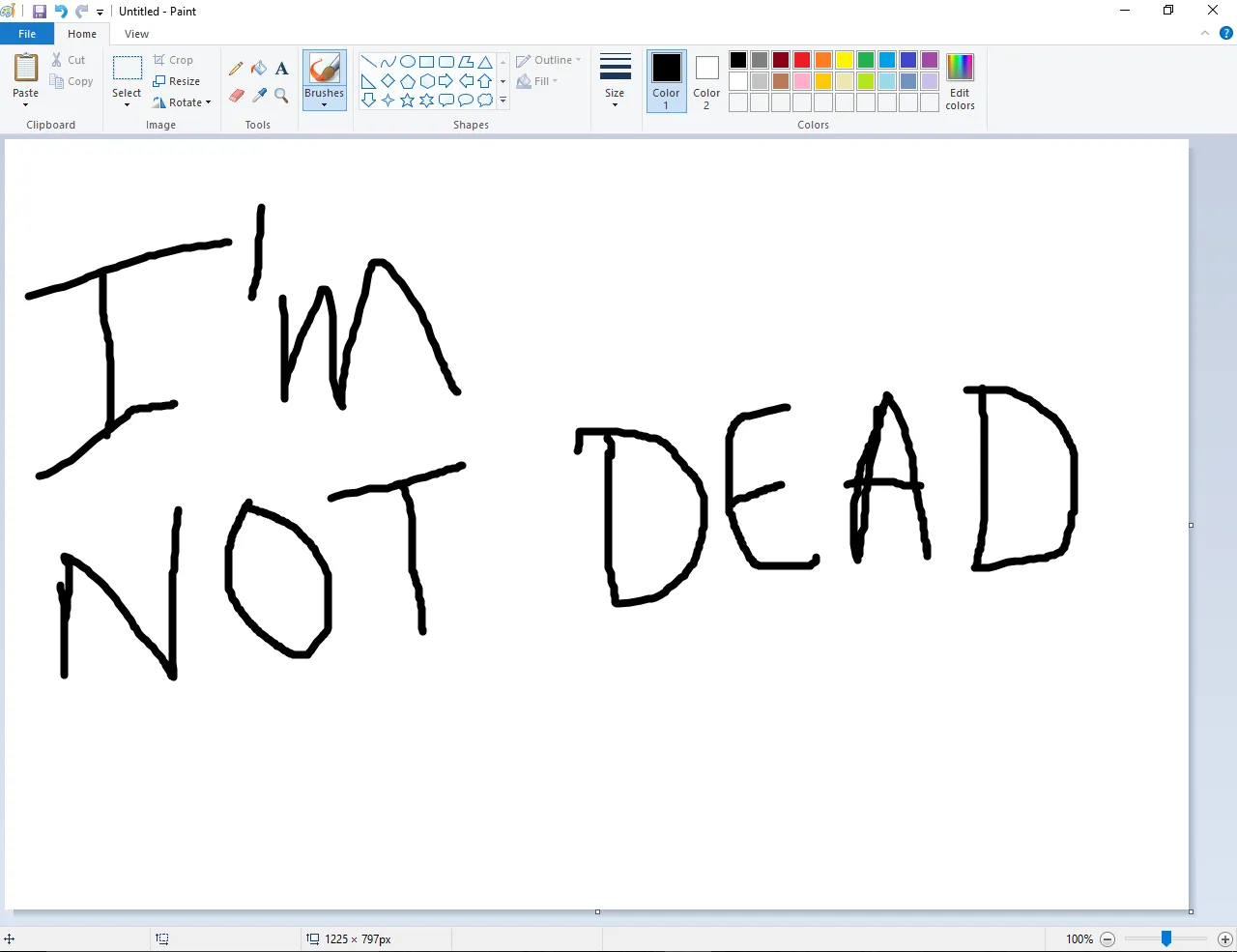Click the Cut button
This screenshot has width=1237, height=952.
point(70,60)
